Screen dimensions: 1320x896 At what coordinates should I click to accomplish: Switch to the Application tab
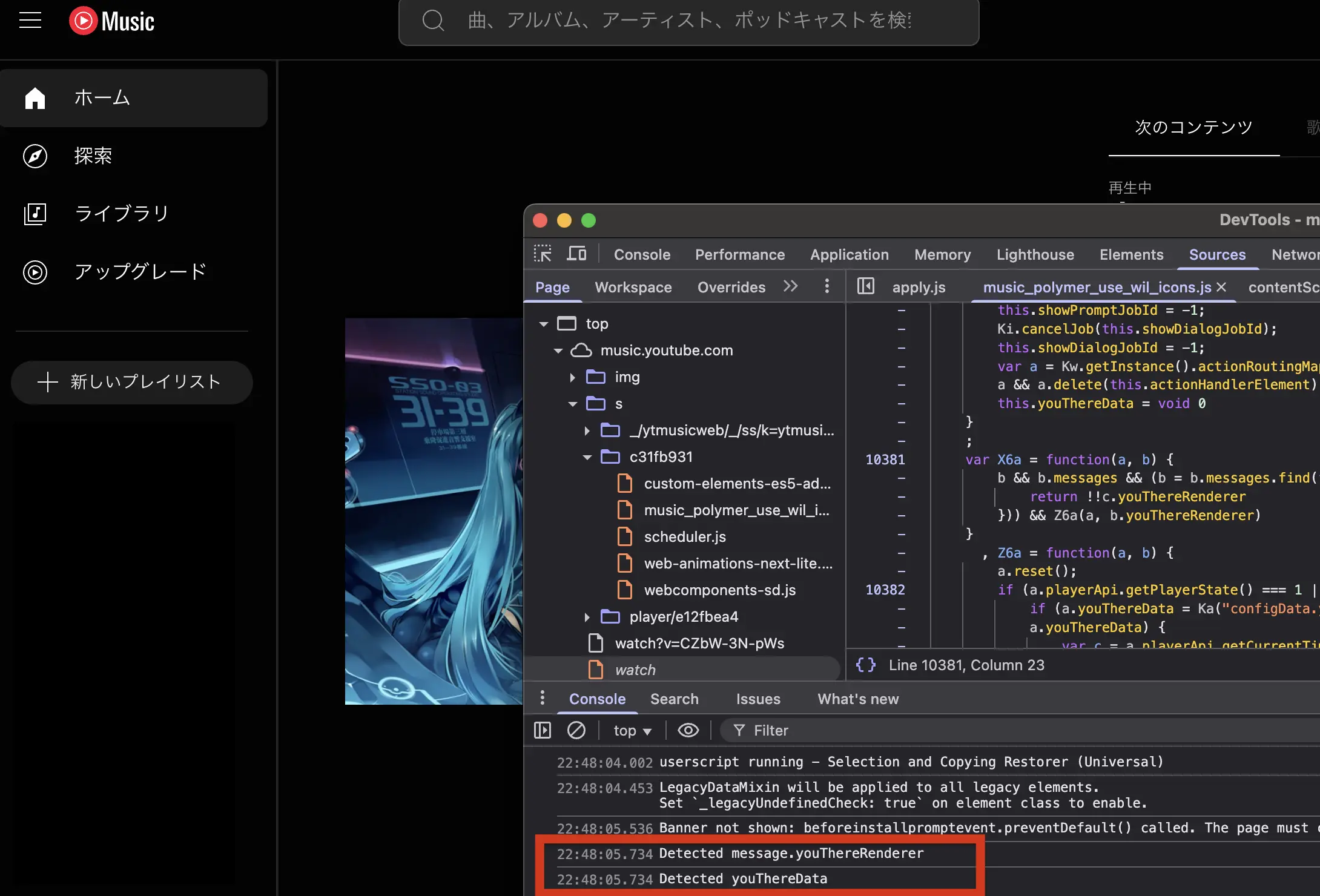(x=850, y=255)
